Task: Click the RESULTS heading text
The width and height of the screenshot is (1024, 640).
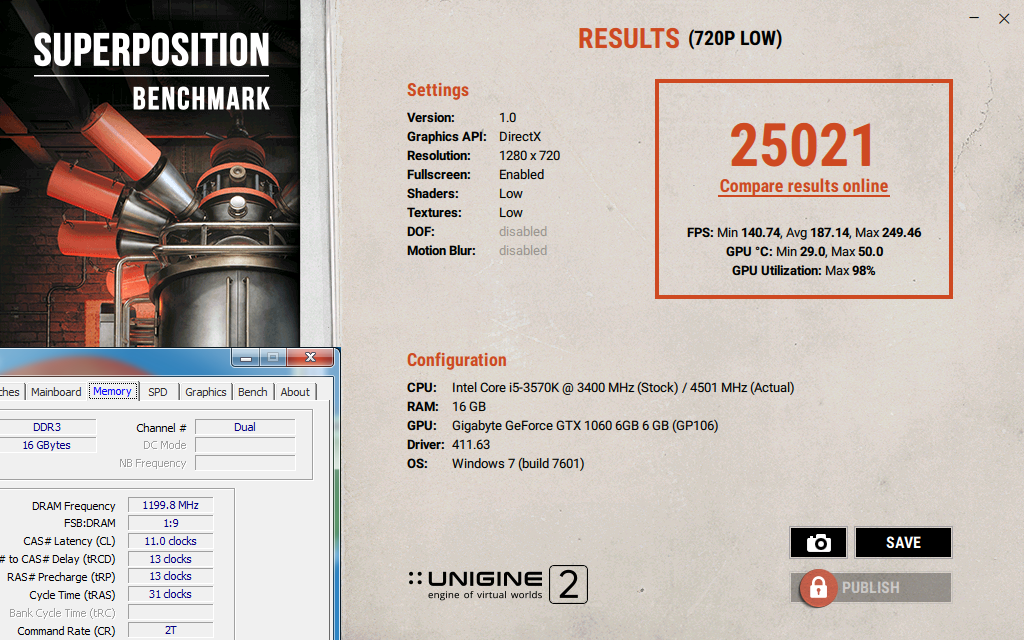Action: click(x=628, y=39)
